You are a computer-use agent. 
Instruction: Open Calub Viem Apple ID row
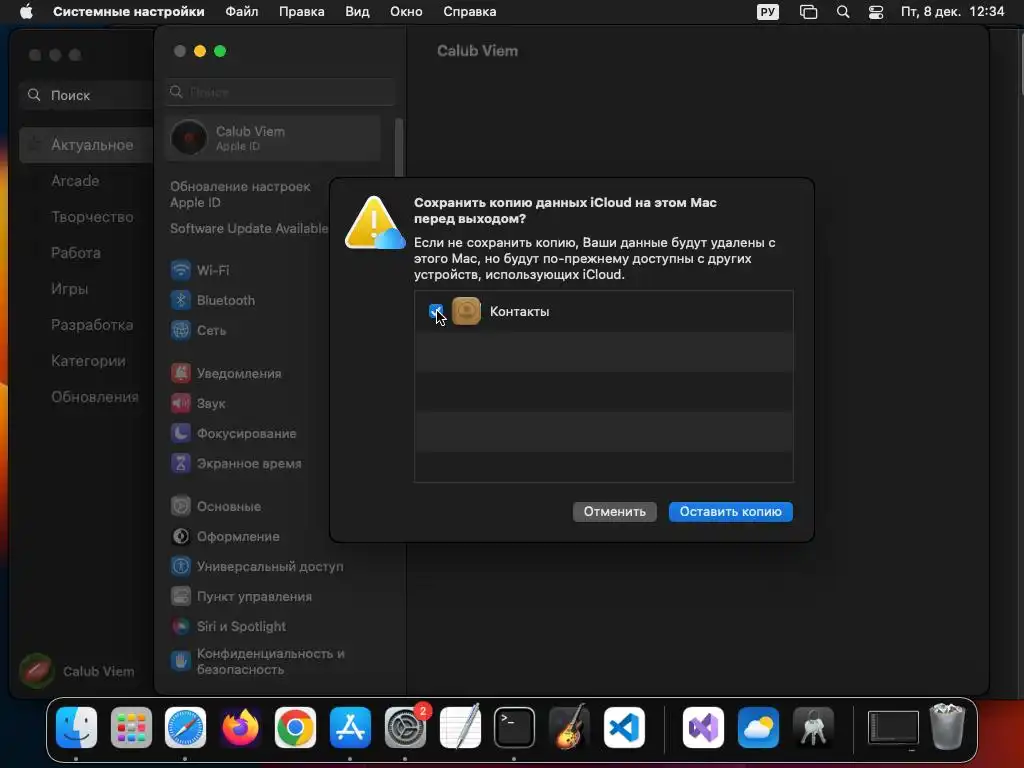[x=273, y=138]
